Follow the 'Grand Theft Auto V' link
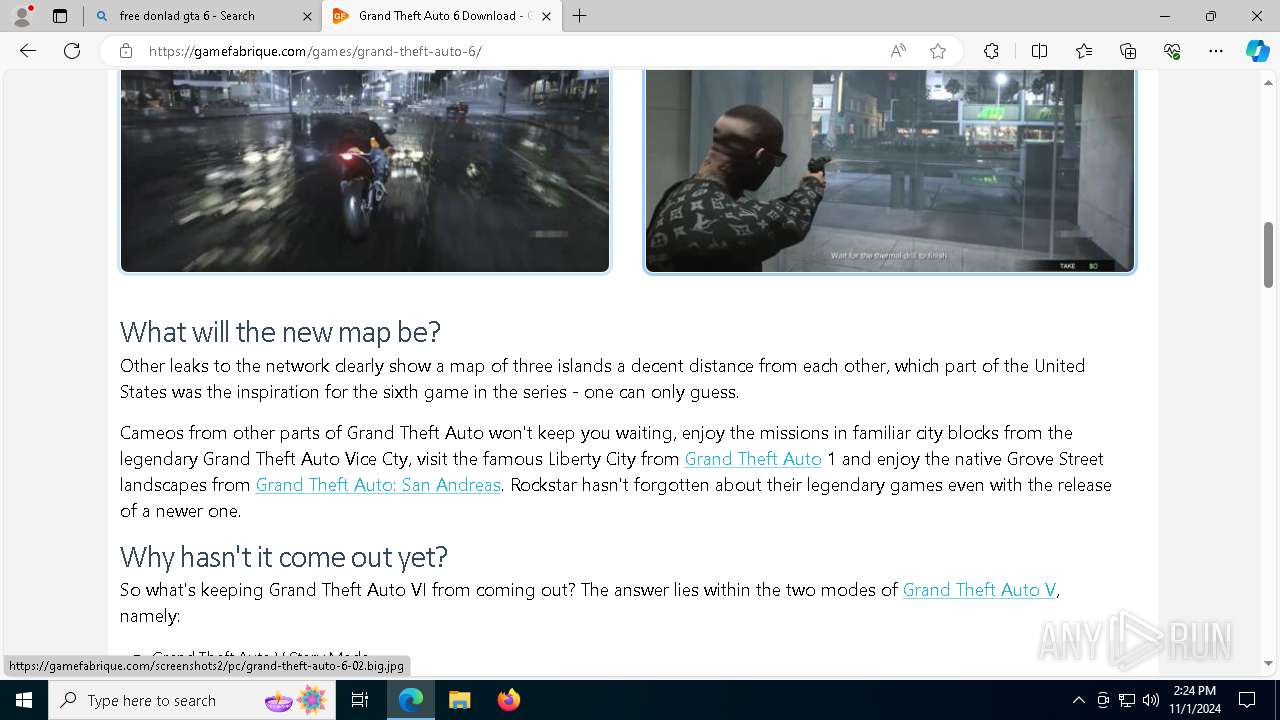 (979, 590)
